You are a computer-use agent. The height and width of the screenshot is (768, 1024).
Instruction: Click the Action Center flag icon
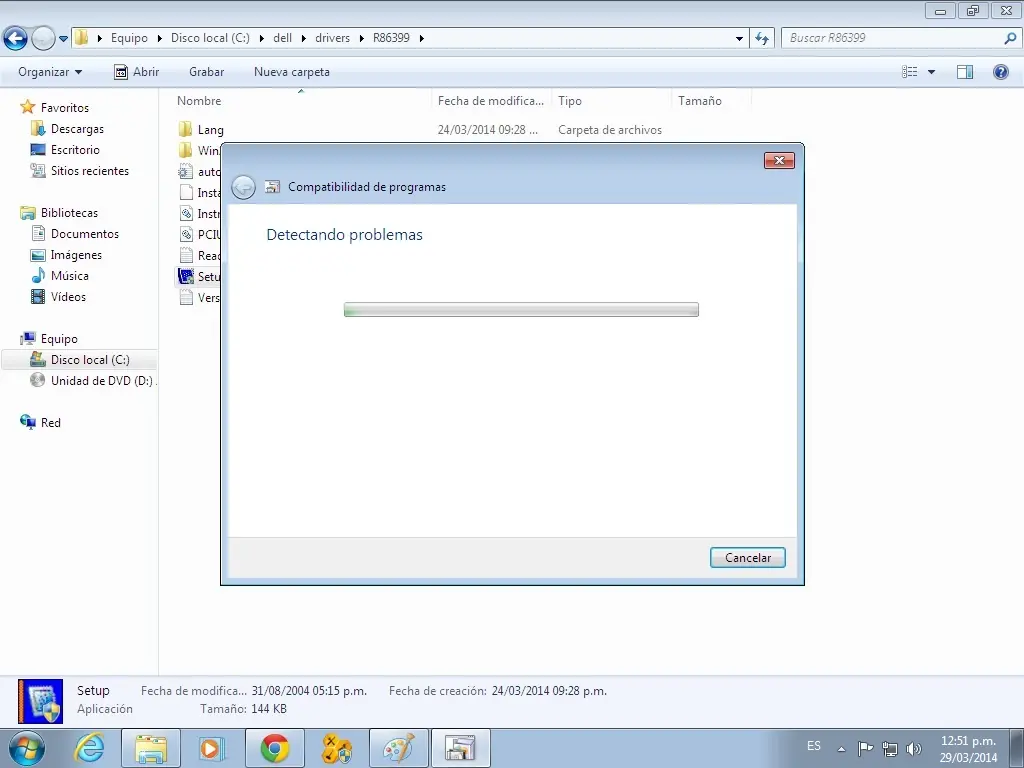click(x=865, y=748)
